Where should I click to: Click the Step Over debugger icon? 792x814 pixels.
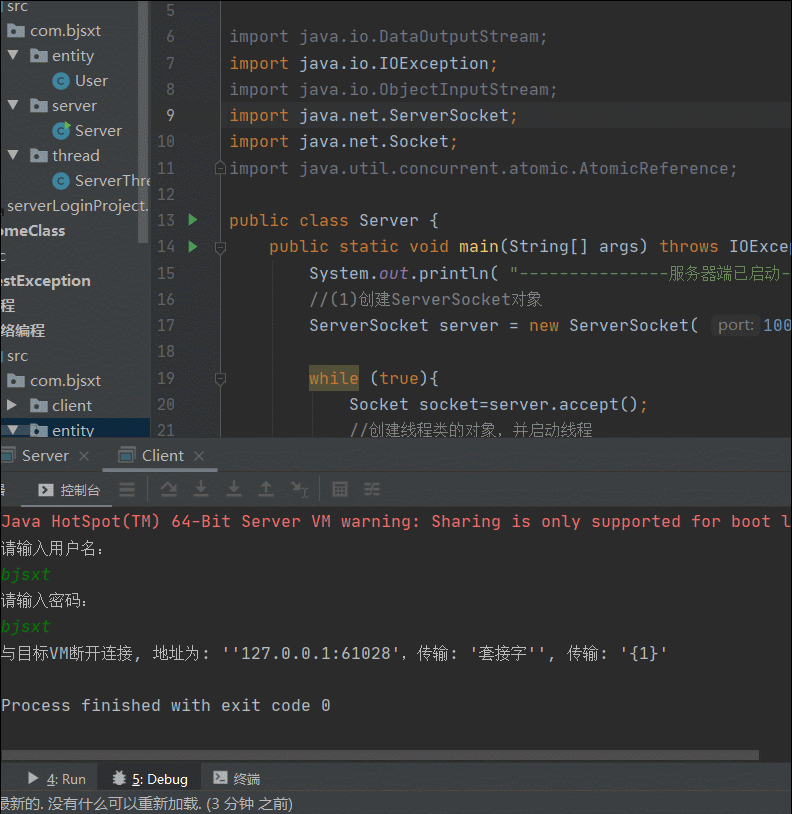click(x=169, y=489)
